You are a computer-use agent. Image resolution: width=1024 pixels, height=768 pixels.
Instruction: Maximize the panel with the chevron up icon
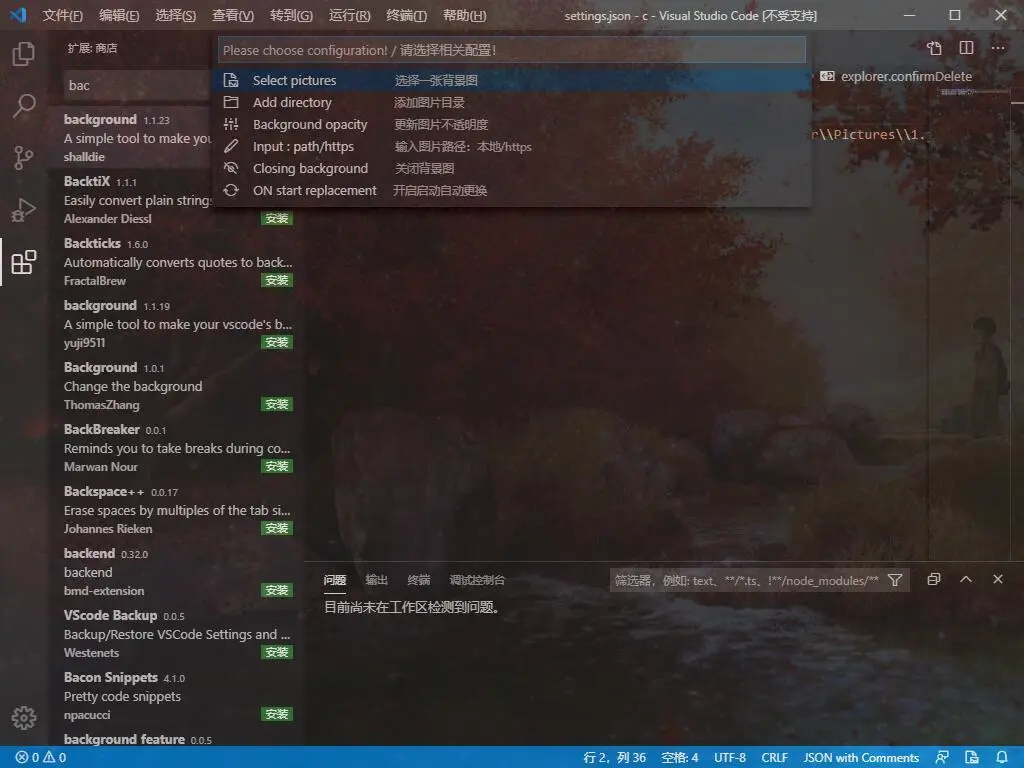[x=966, y=579]
